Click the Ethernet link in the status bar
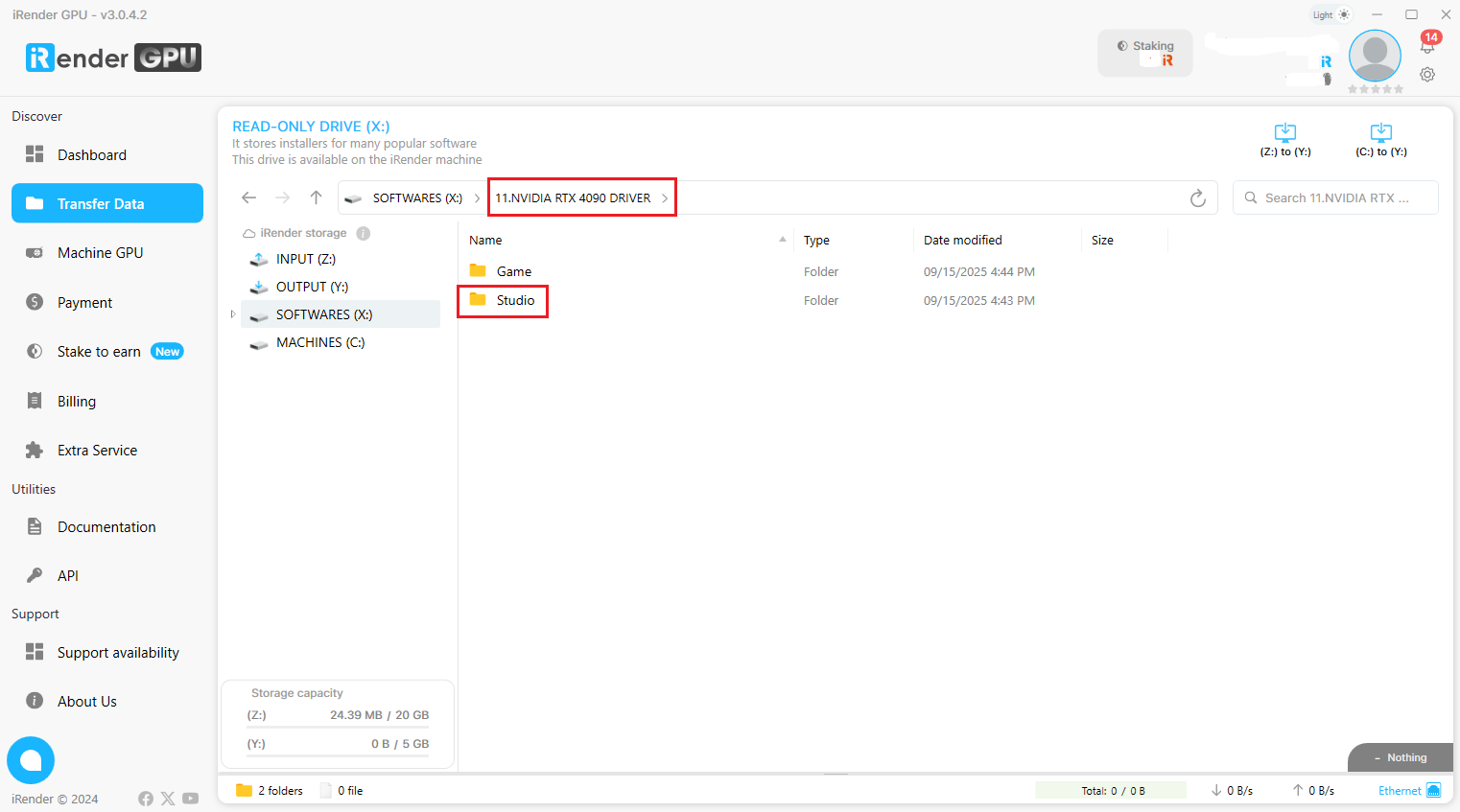1460x812 pixels. click(x=1399, y=790)
